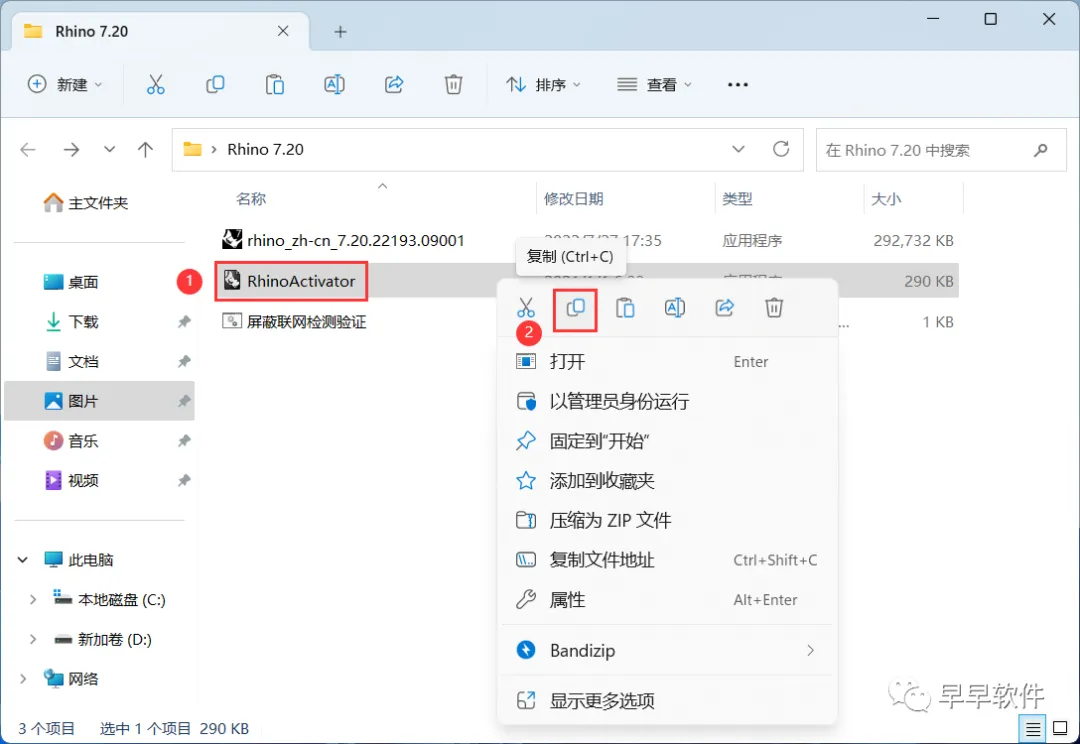
Task: Click the Rhino 7.20 breadcrumb in the address bar
Action: (265, 149)
